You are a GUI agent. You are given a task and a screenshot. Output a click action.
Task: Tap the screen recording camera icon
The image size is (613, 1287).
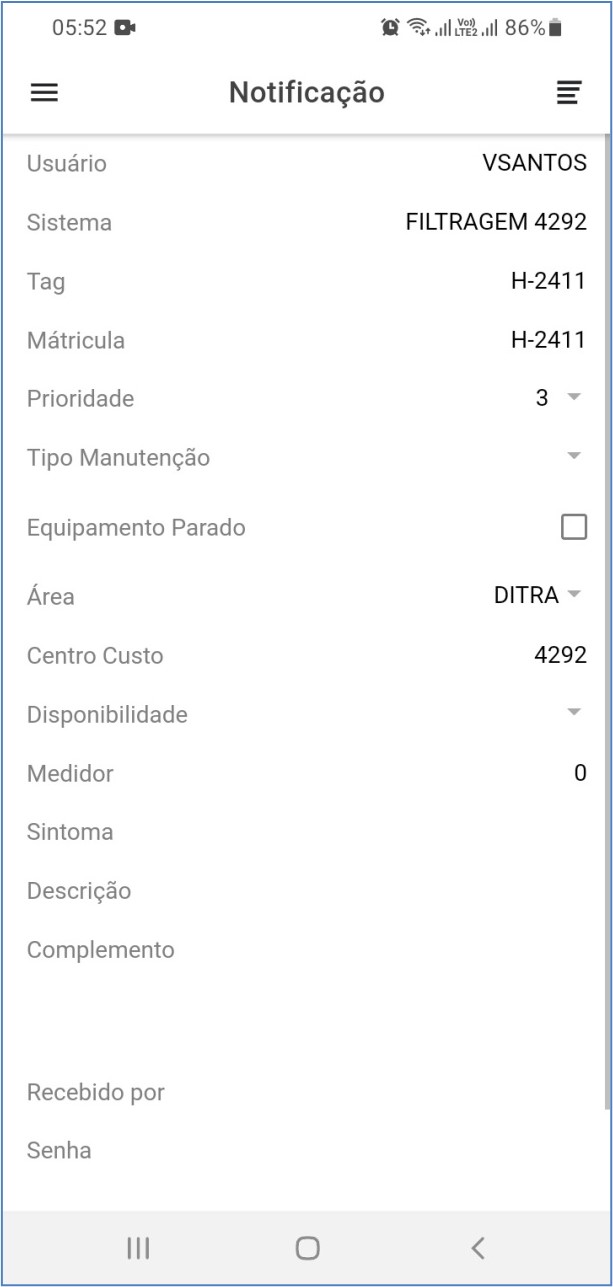click(125, 28)
